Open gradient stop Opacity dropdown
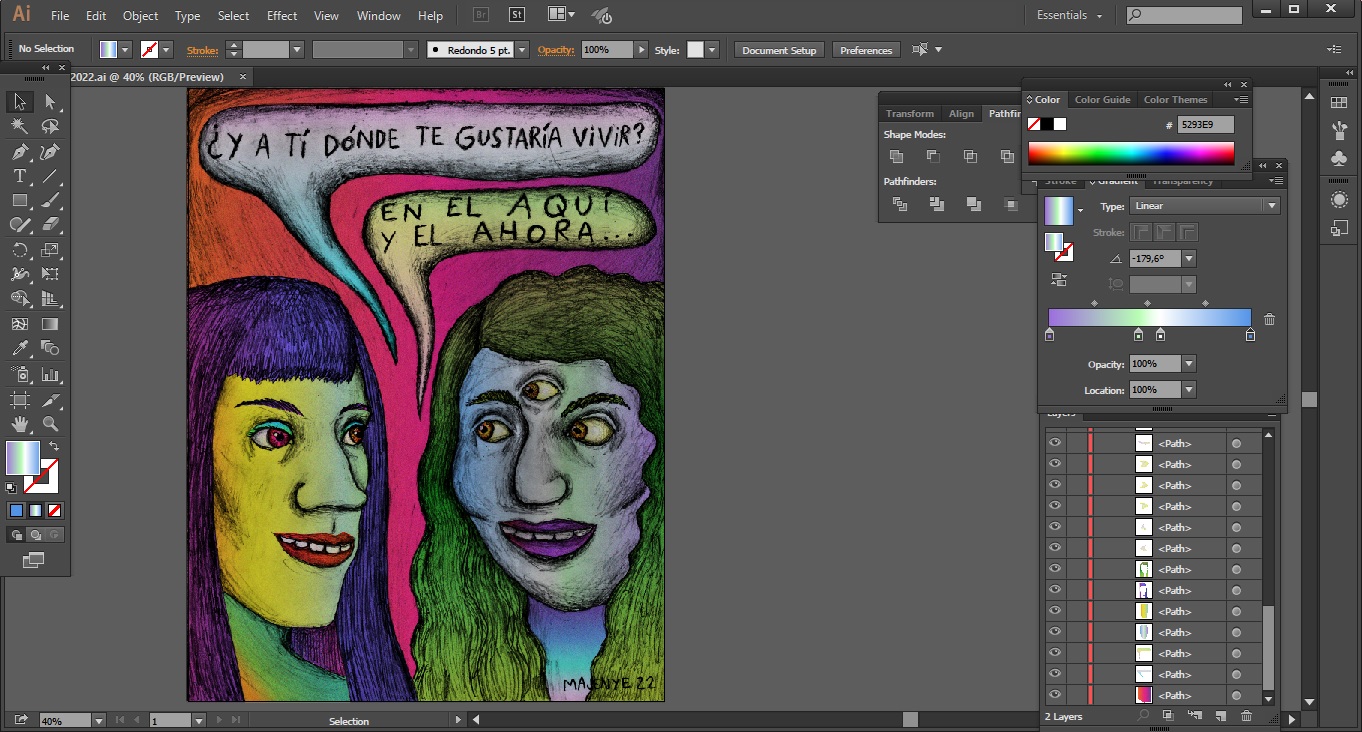 pyautogui.click(x=1188, y=364)
